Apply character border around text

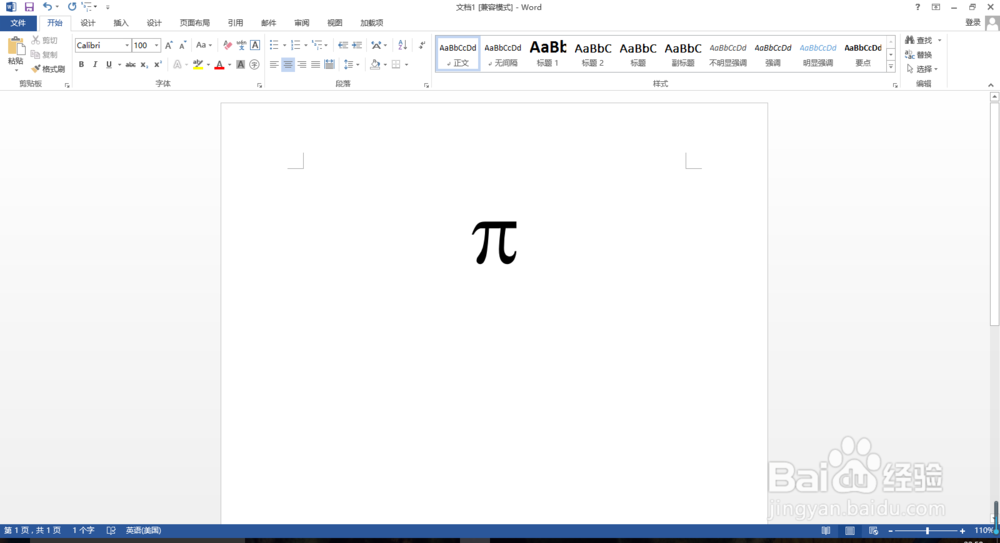point(255,45)
